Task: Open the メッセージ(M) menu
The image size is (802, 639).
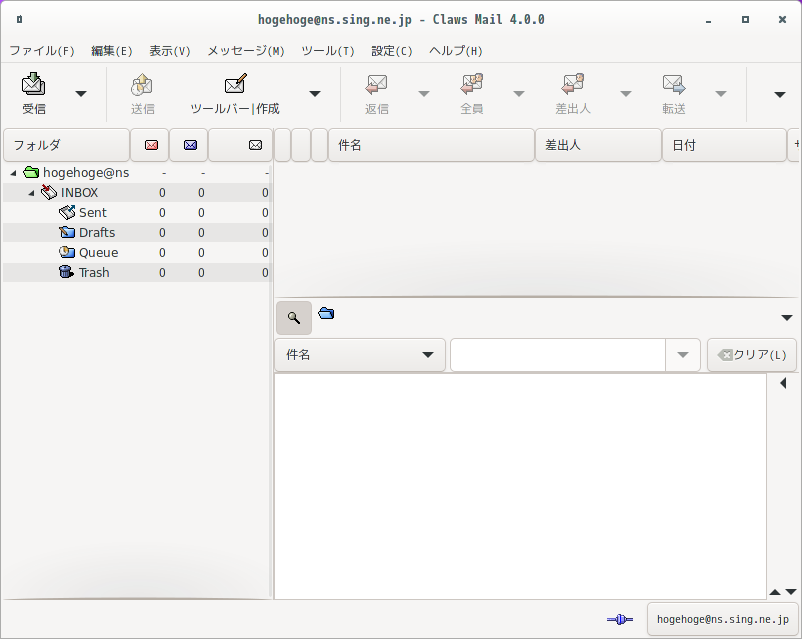Action: pyautogui.click(x=246, y=51)
